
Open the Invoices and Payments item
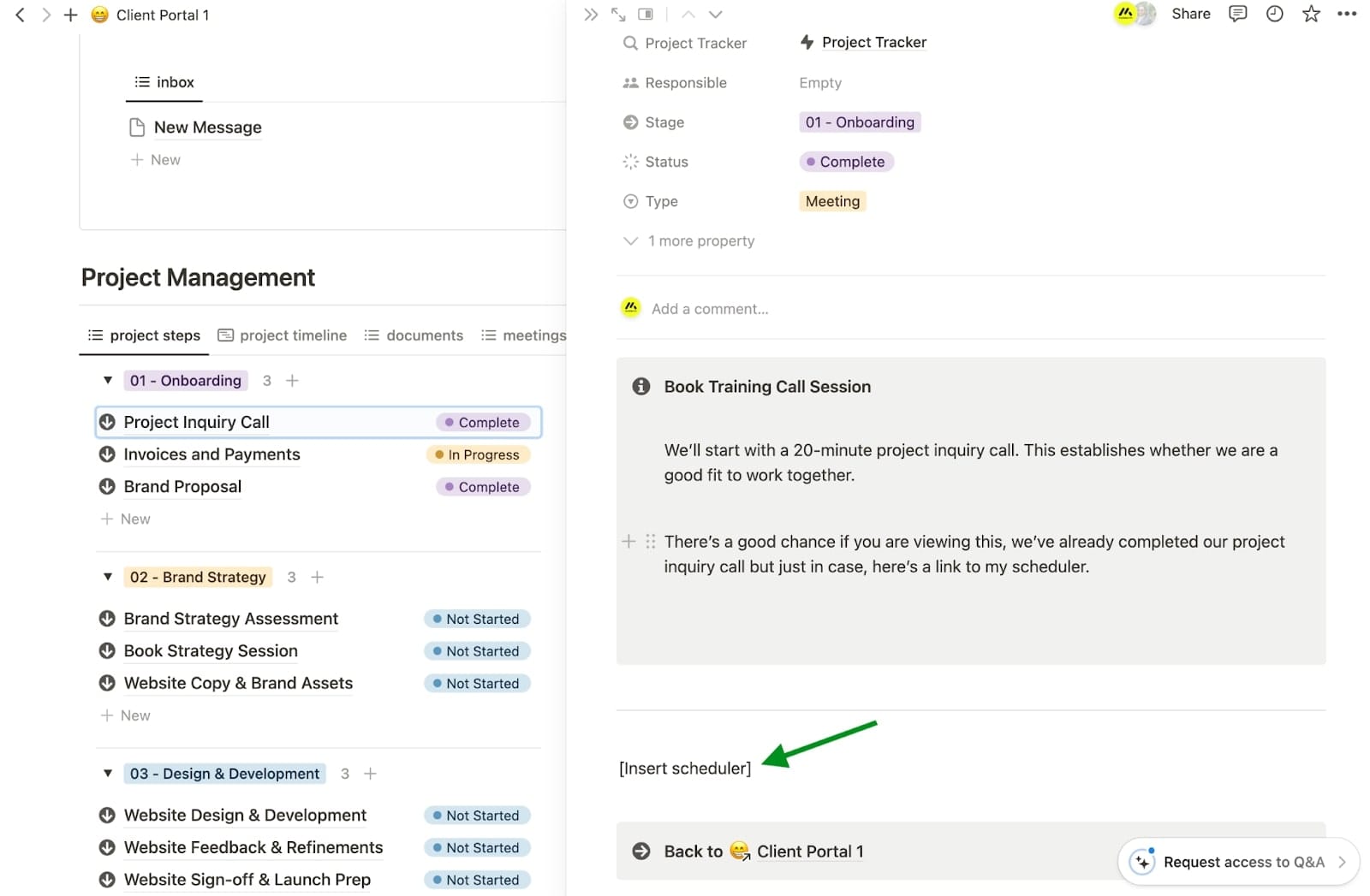[x=211, y=454]
